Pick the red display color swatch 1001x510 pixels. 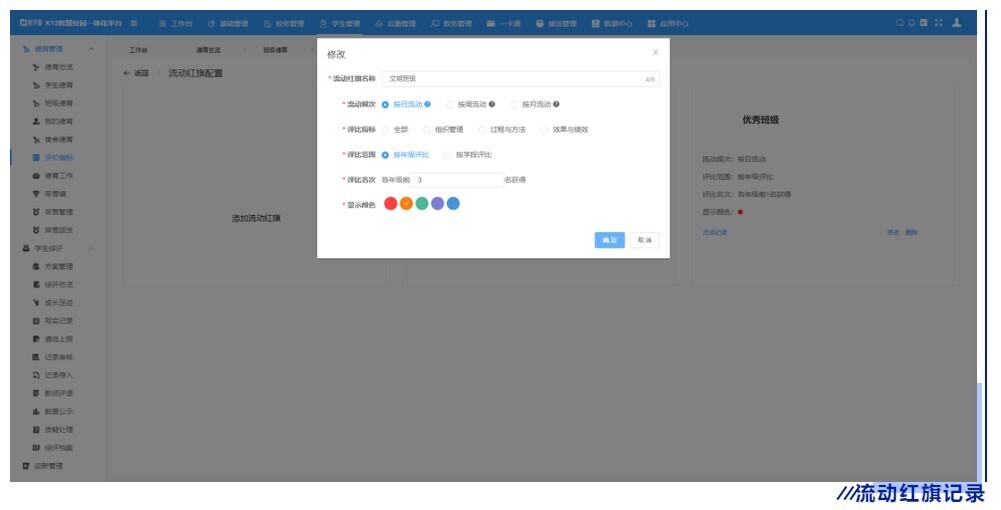(391, 204)
